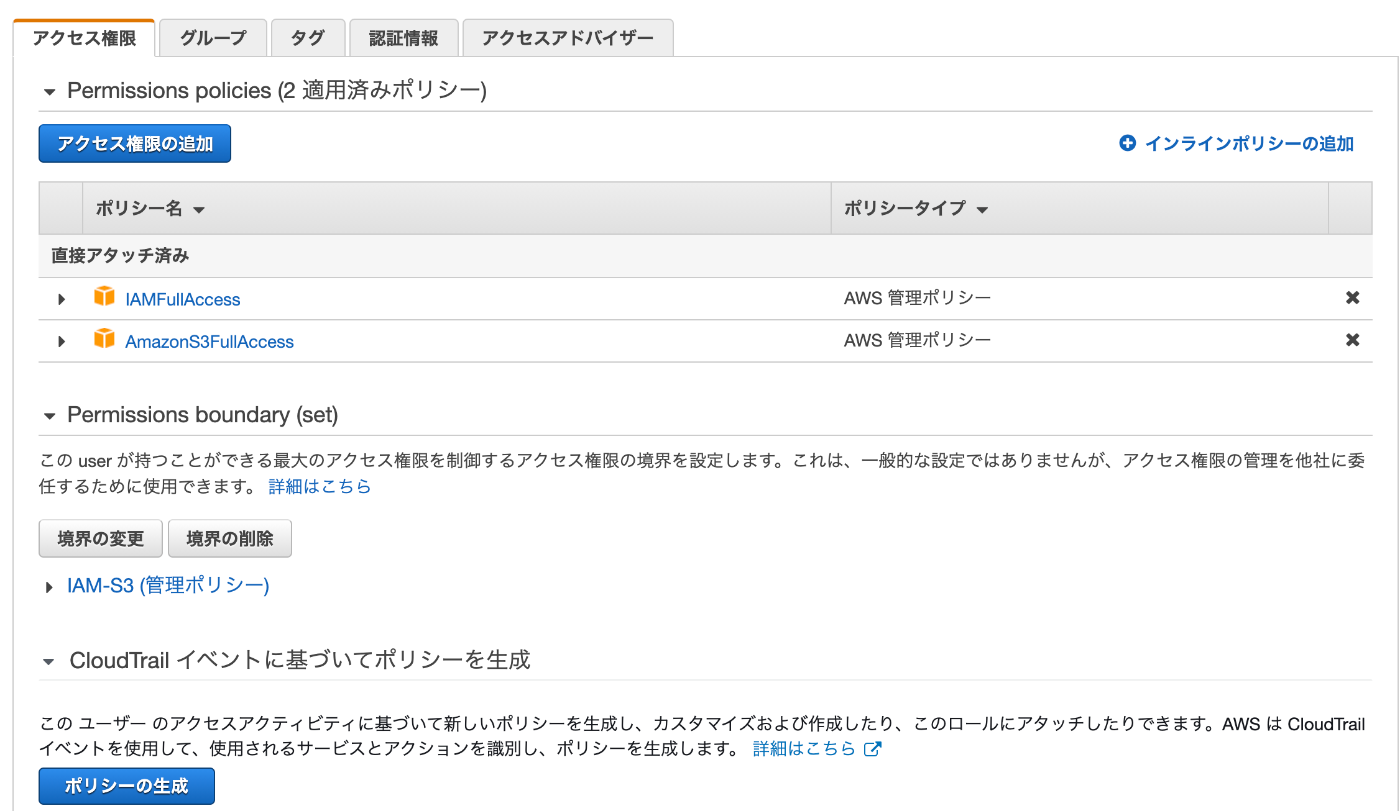Click the IAMFullAccess policy cube icon
Viewport: 1400px width, 811px height.
pos(104,297)
